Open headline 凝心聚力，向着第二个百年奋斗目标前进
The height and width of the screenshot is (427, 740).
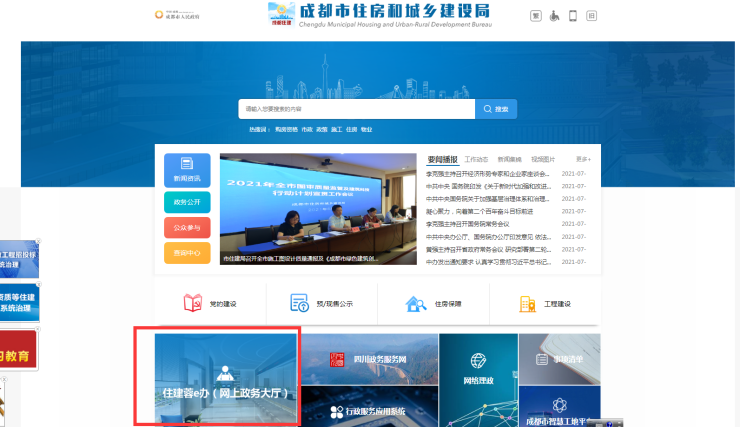[479, 211]
